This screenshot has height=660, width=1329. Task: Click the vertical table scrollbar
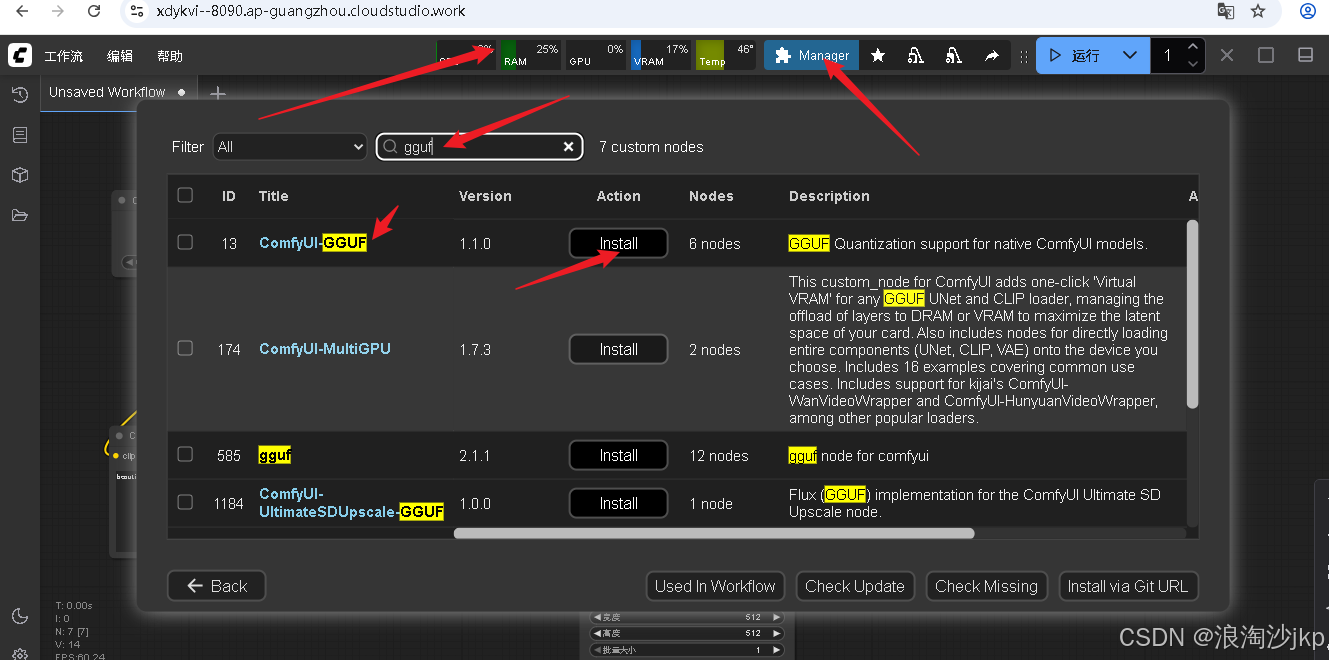pyautogui.click(x=1192, y=315)
